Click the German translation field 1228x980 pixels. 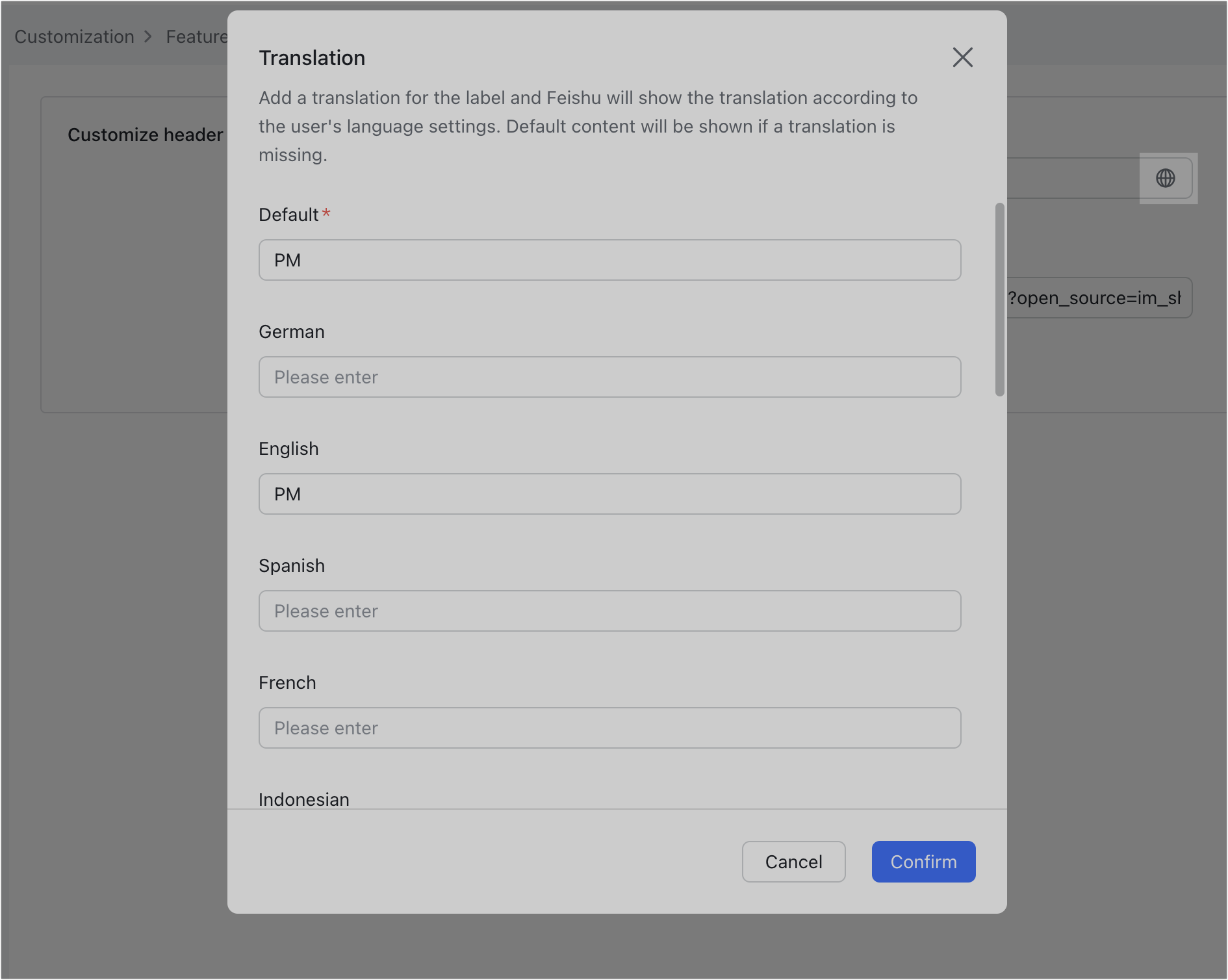(x=609, y=376)
